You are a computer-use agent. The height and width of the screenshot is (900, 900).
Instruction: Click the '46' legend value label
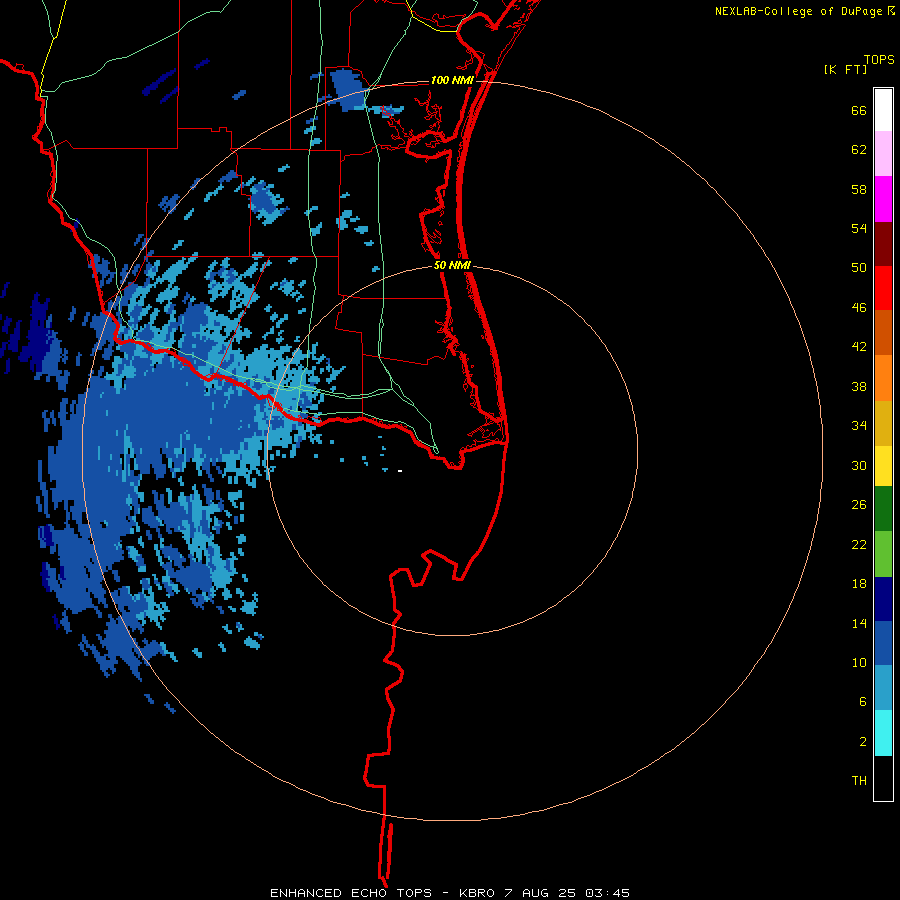[x=859, y=308]
